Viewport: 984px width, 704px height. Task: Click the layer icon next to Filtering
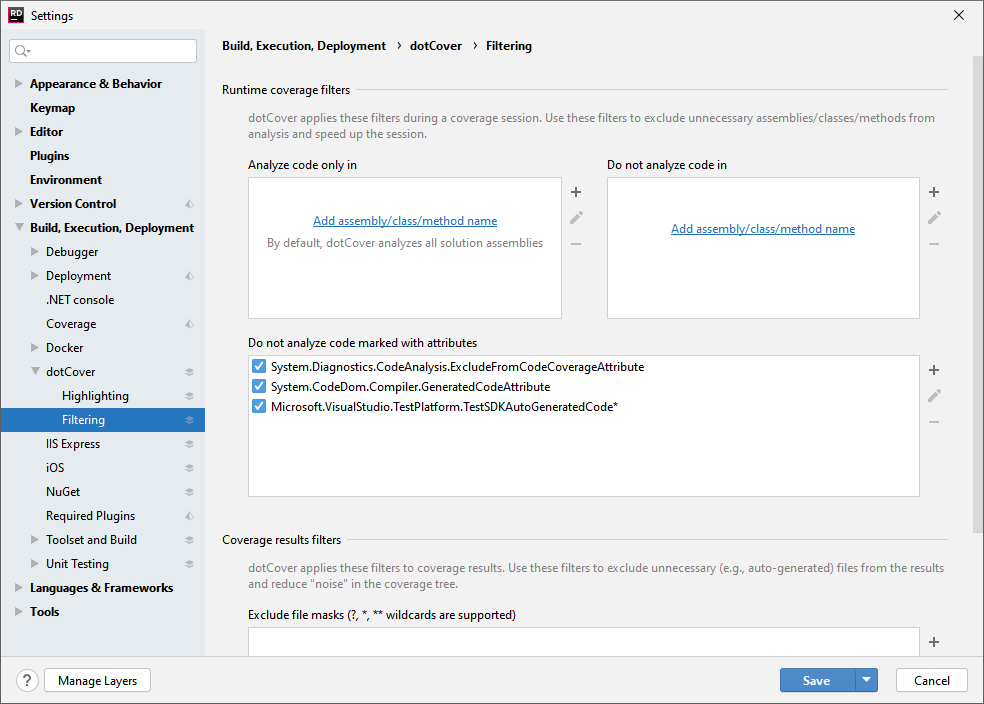pos(189,420)
